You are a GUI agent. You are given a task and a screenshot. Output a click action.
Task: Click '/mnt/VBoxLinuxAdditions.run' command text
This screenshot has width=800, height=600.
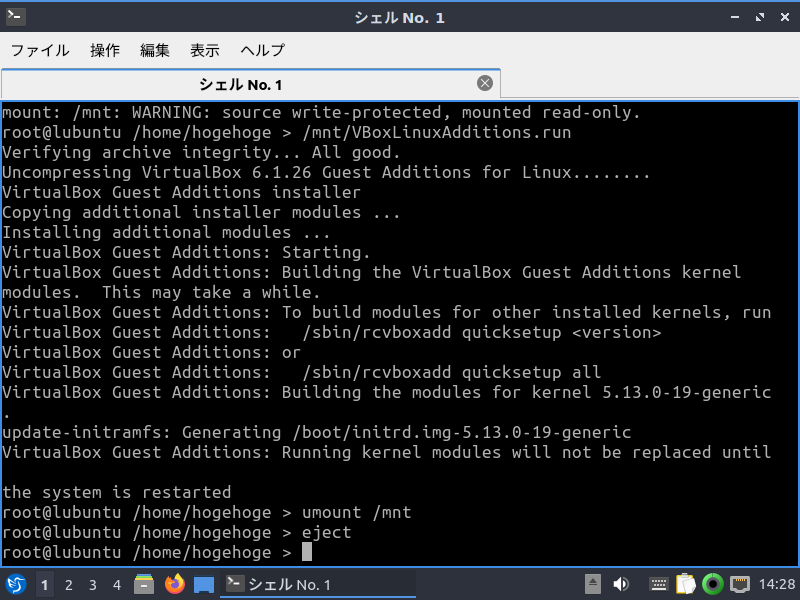(x=437, y=132)
